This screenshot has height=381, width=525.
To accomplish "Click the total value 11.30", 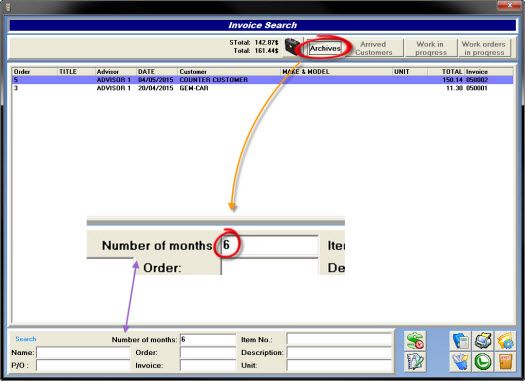I will click(455, 88).
